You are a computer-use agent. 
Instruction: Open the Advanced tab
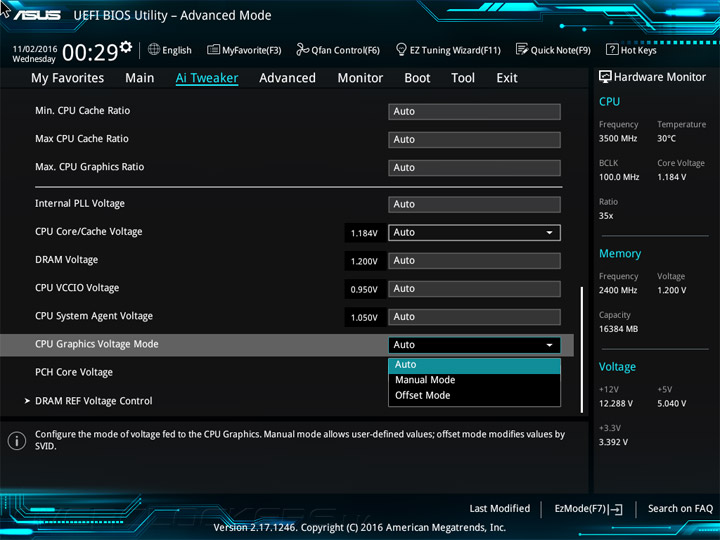pyautogui.click(x=287, y=78)
